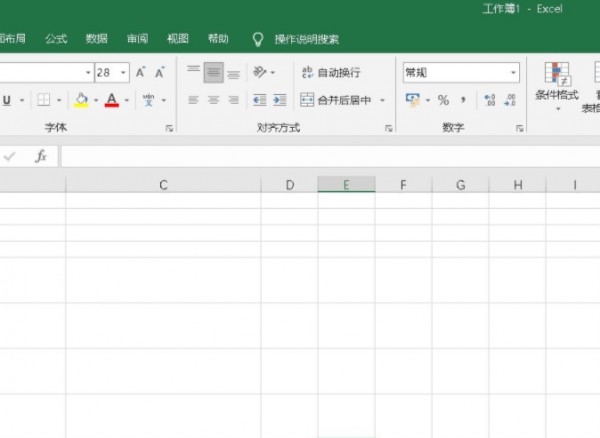Switch to the 审阅 review tab
Image resolution: width=600 pixels, height=438 pixels.
137,39
